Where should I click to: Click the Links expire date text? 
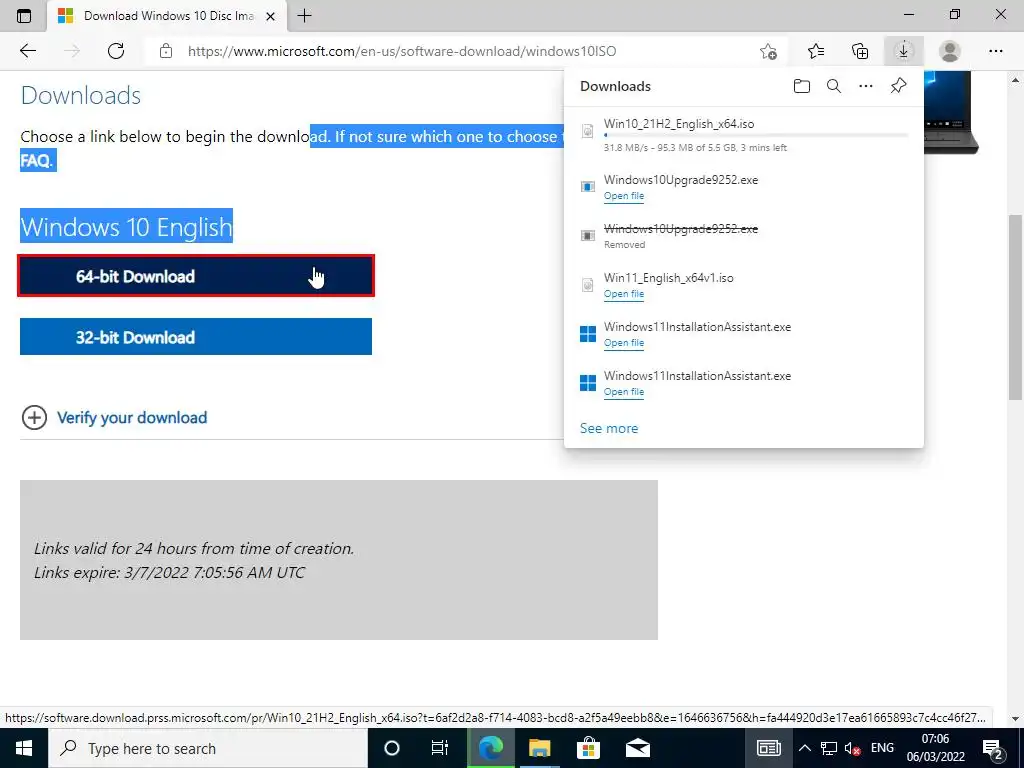point(170,572)
